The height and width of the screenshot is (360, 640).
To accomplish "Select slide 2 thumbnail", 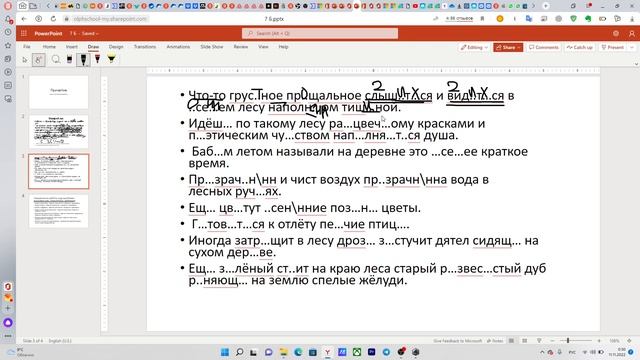I will click(58, 131).
